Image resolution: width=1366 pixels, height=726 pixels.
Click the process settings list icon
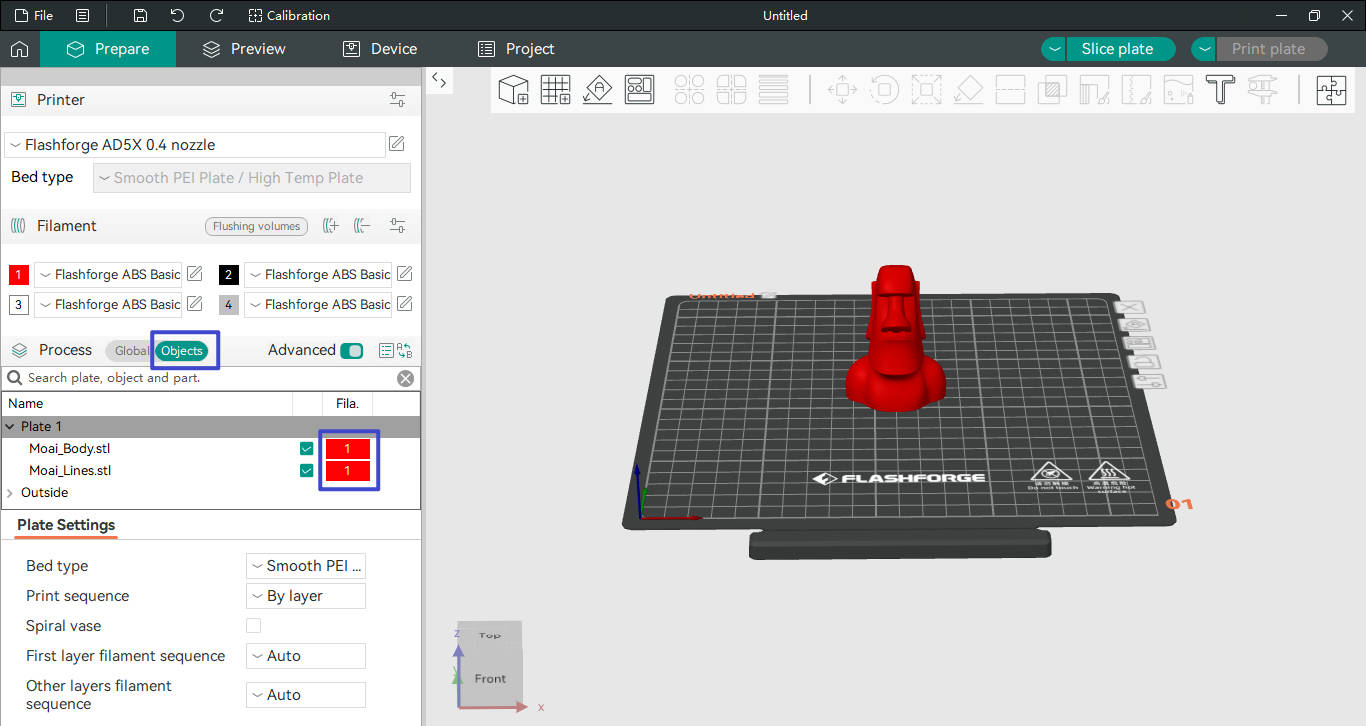tap(386, 351)
